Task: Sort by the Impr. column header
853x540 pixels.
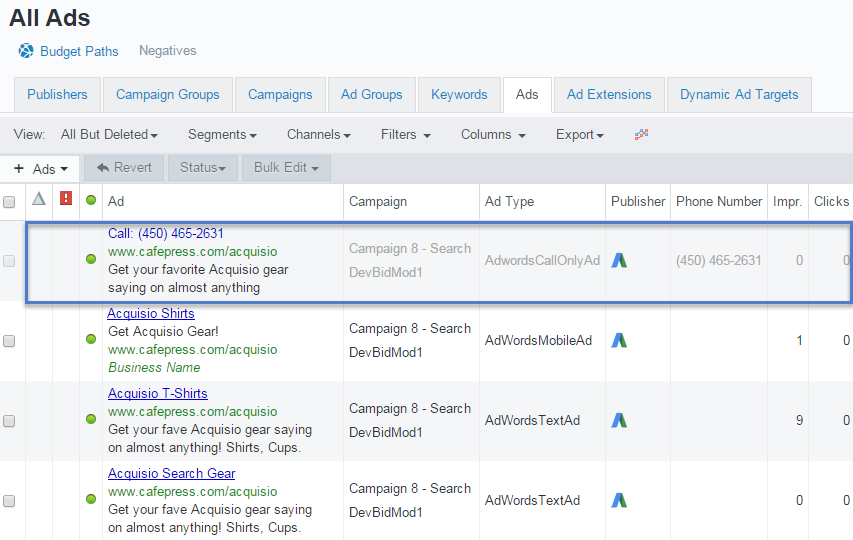Action: 787,202
